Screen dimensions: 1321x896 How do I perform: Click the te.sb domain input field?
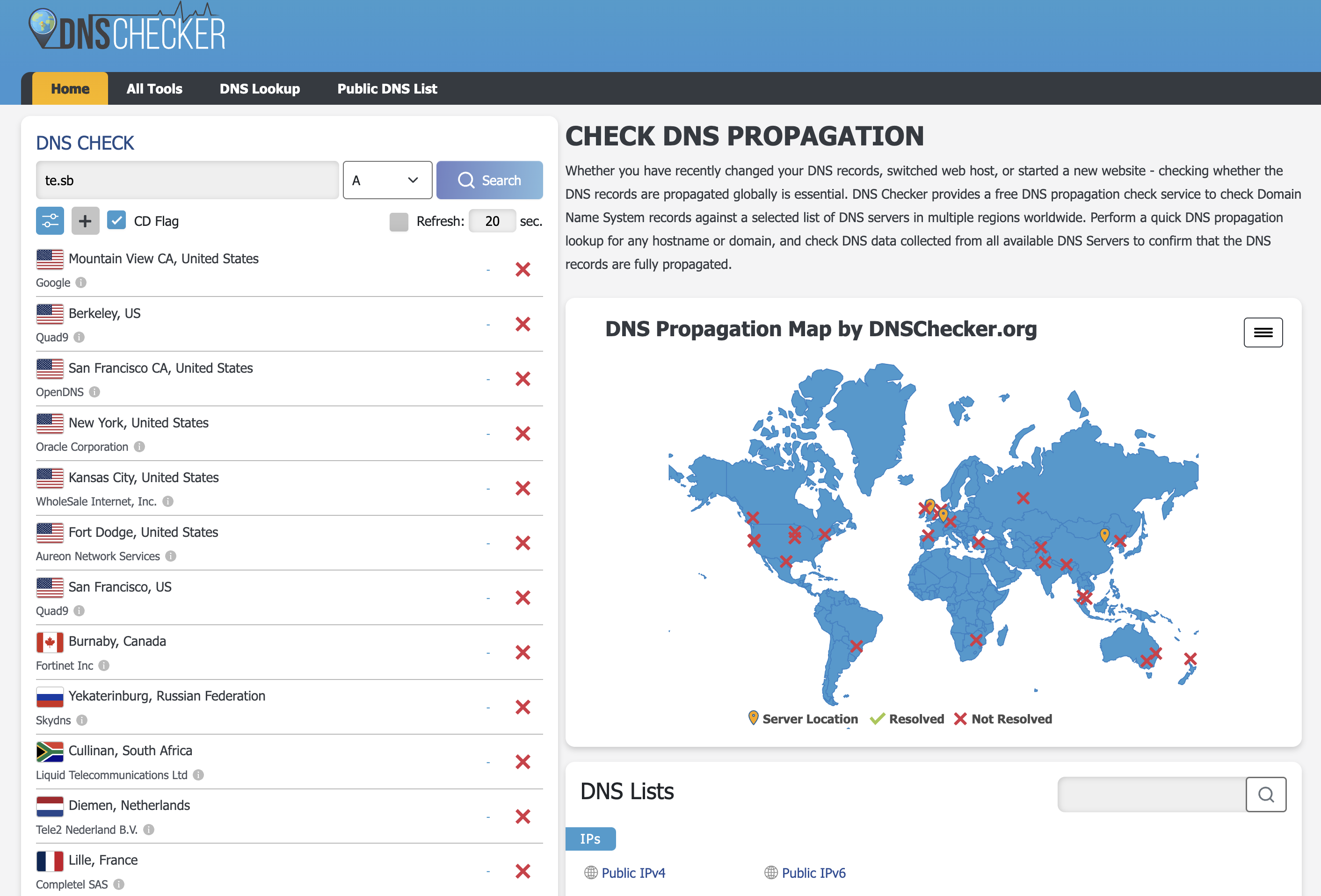point(188,180)
